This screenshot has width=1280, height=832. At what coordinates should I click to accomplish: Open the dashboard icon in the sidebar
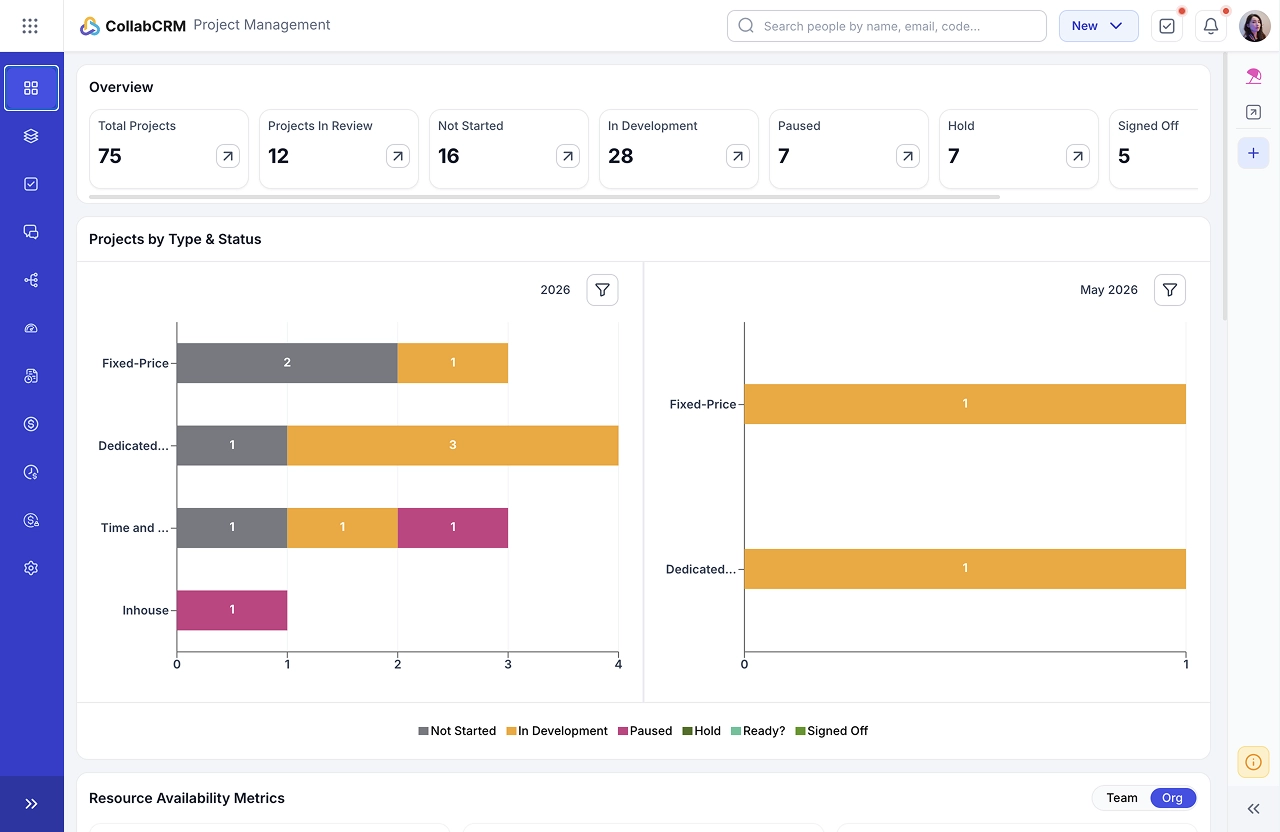(31, 88)
